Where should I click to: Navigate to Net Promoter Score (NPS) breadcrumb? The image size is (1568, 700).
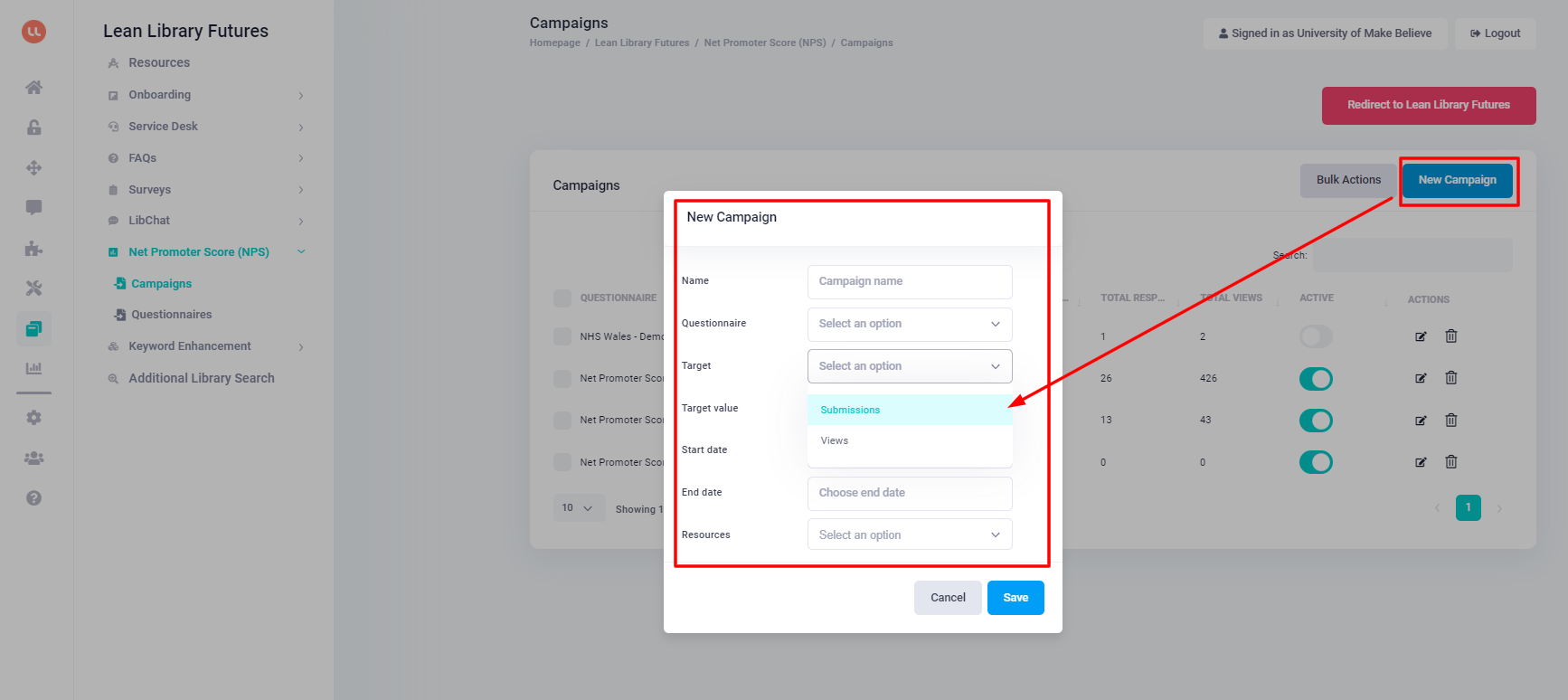click(x=765, y=42)
